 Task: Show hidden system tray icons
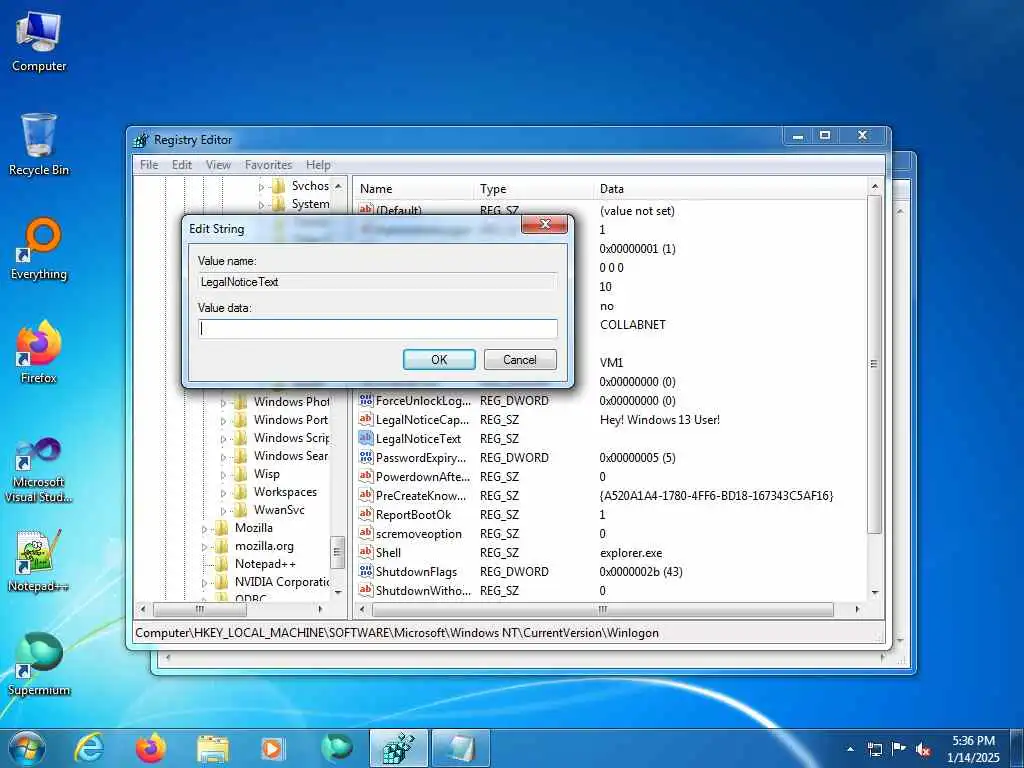(850, 749)
